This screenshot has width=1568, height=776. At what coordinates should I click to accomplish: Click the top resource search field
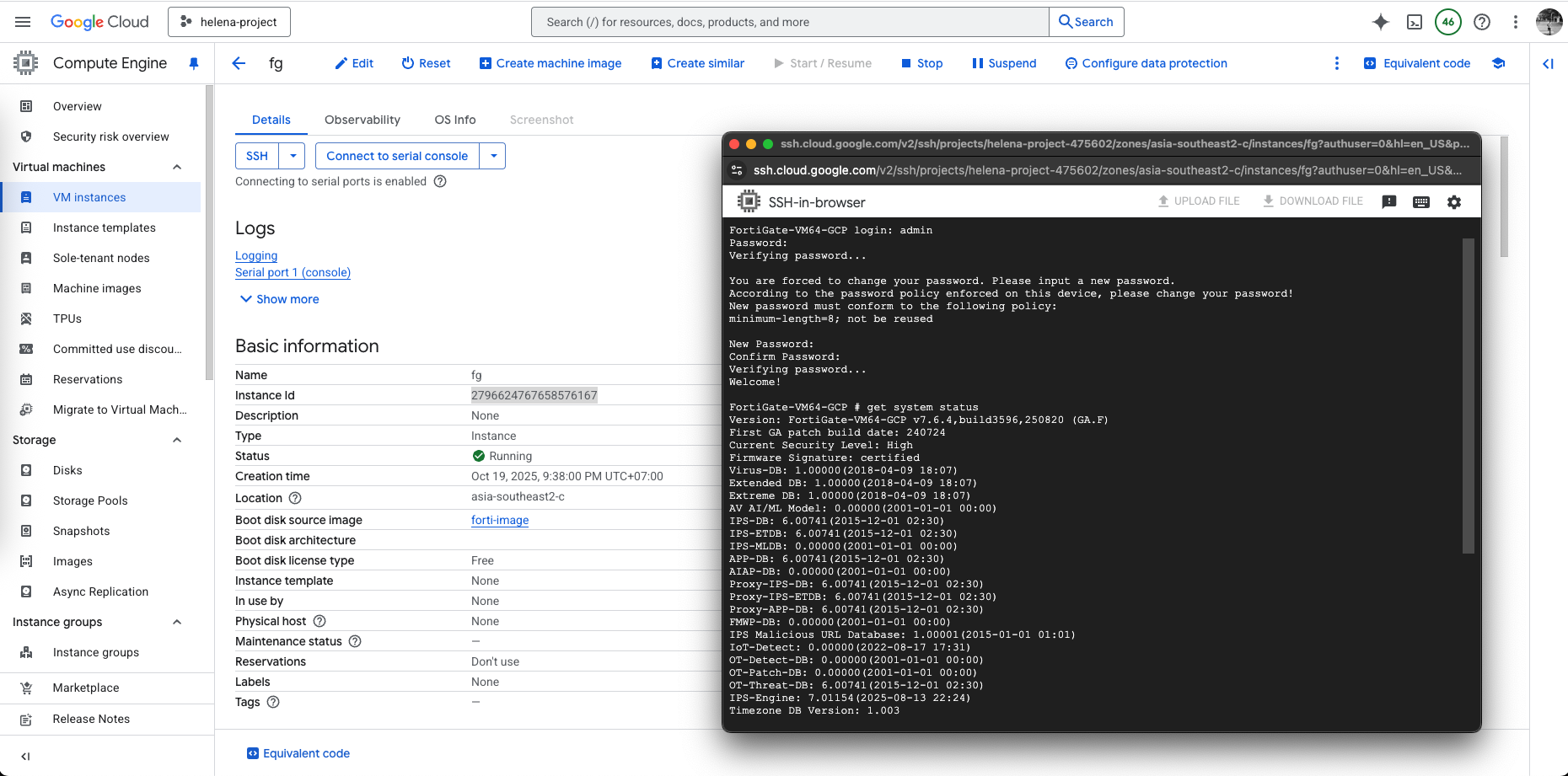click(790, 22)
